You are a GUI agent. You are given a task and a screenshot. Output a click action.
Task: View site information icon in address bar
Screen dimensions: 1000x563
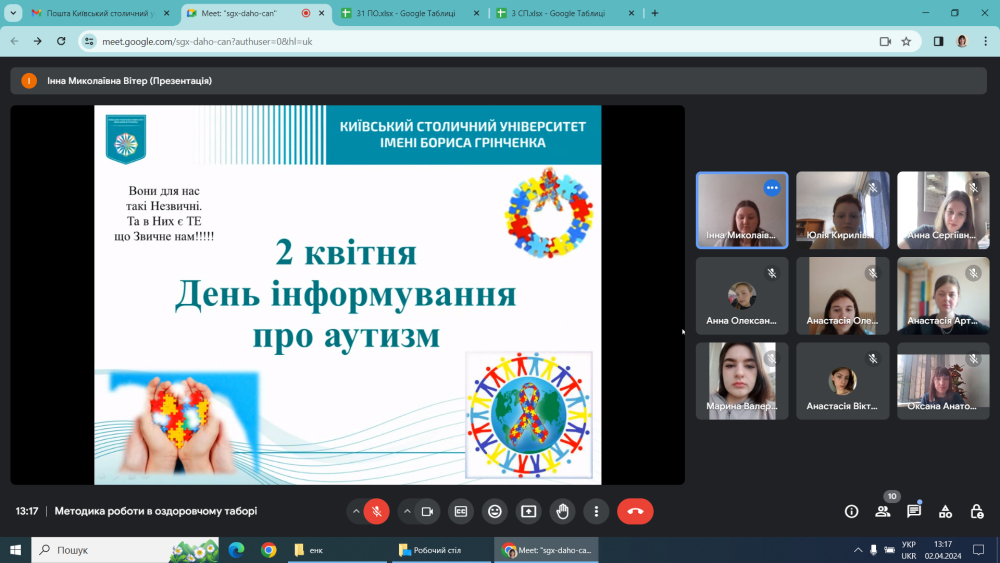[x=89, y=41]
